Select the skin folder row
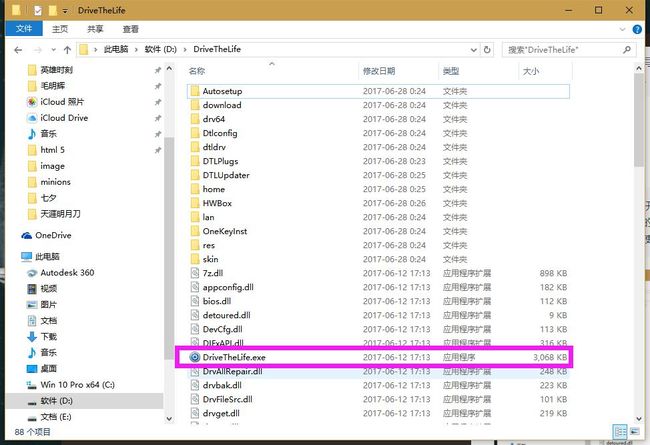 point(378,259)
